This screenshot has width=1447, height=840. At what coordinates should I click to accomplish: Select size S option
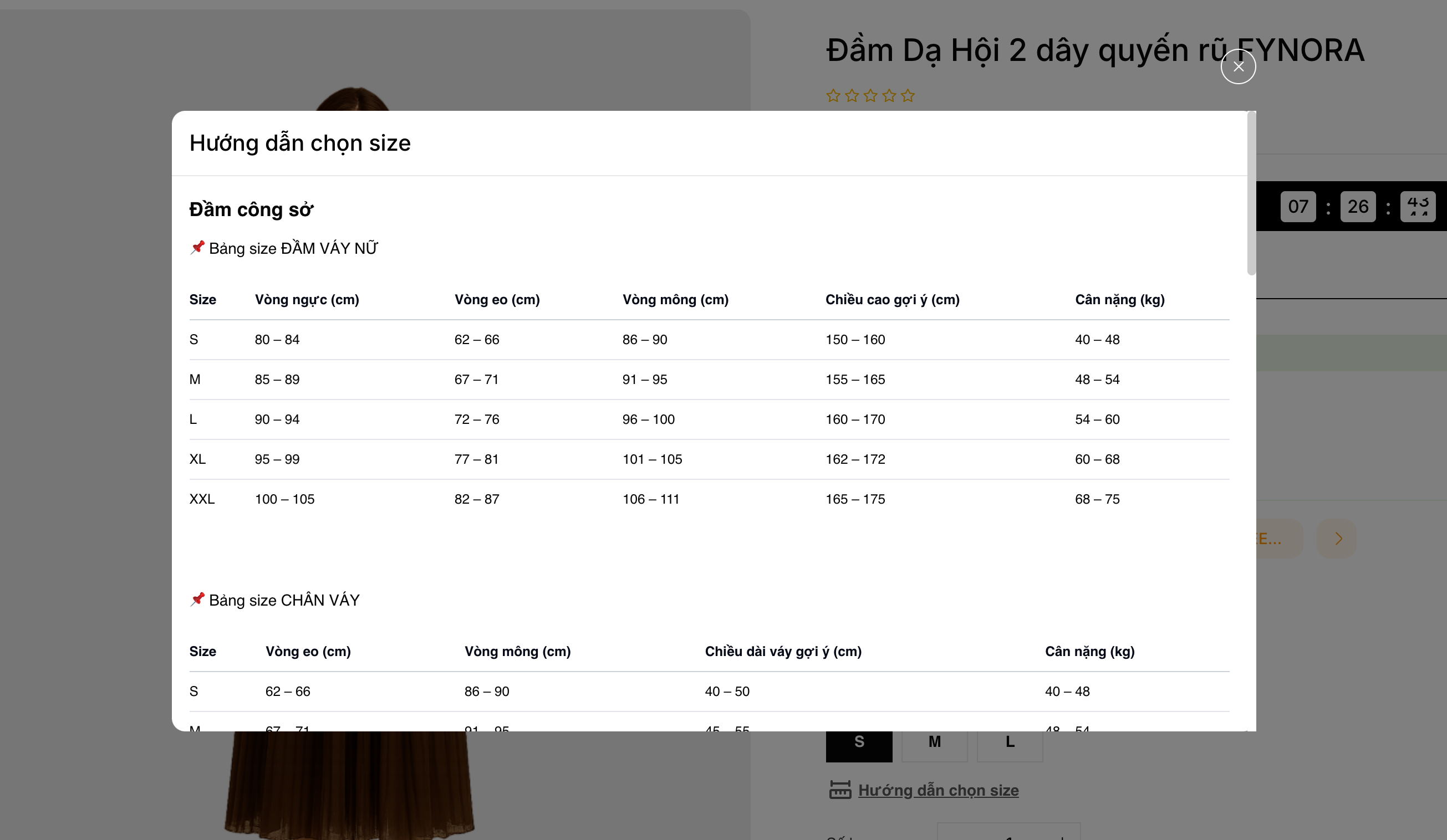click(x=859, y=744)
